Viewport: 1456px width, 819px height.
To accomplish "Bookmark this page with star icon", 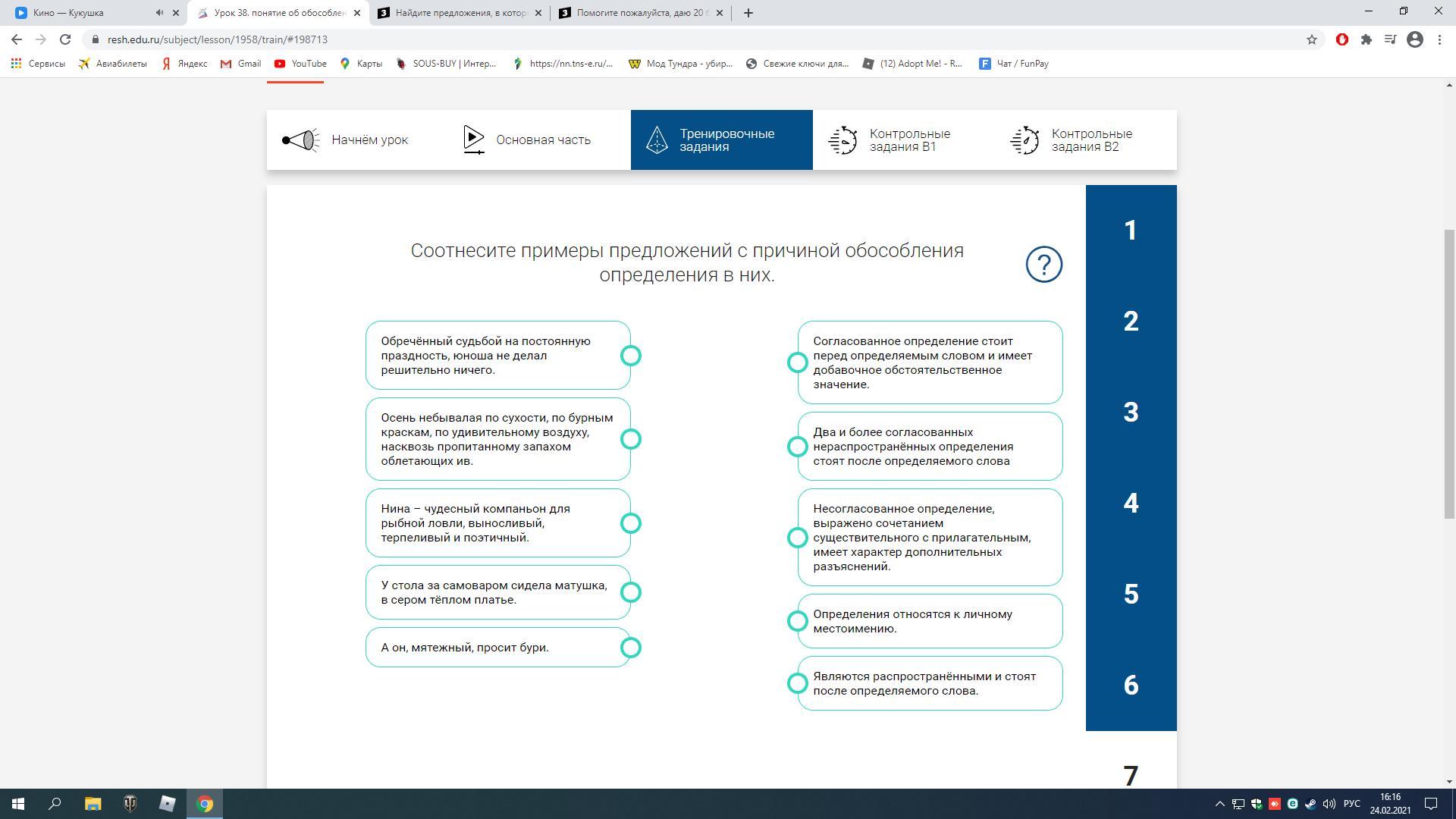I will click(x=1311, y=39).
